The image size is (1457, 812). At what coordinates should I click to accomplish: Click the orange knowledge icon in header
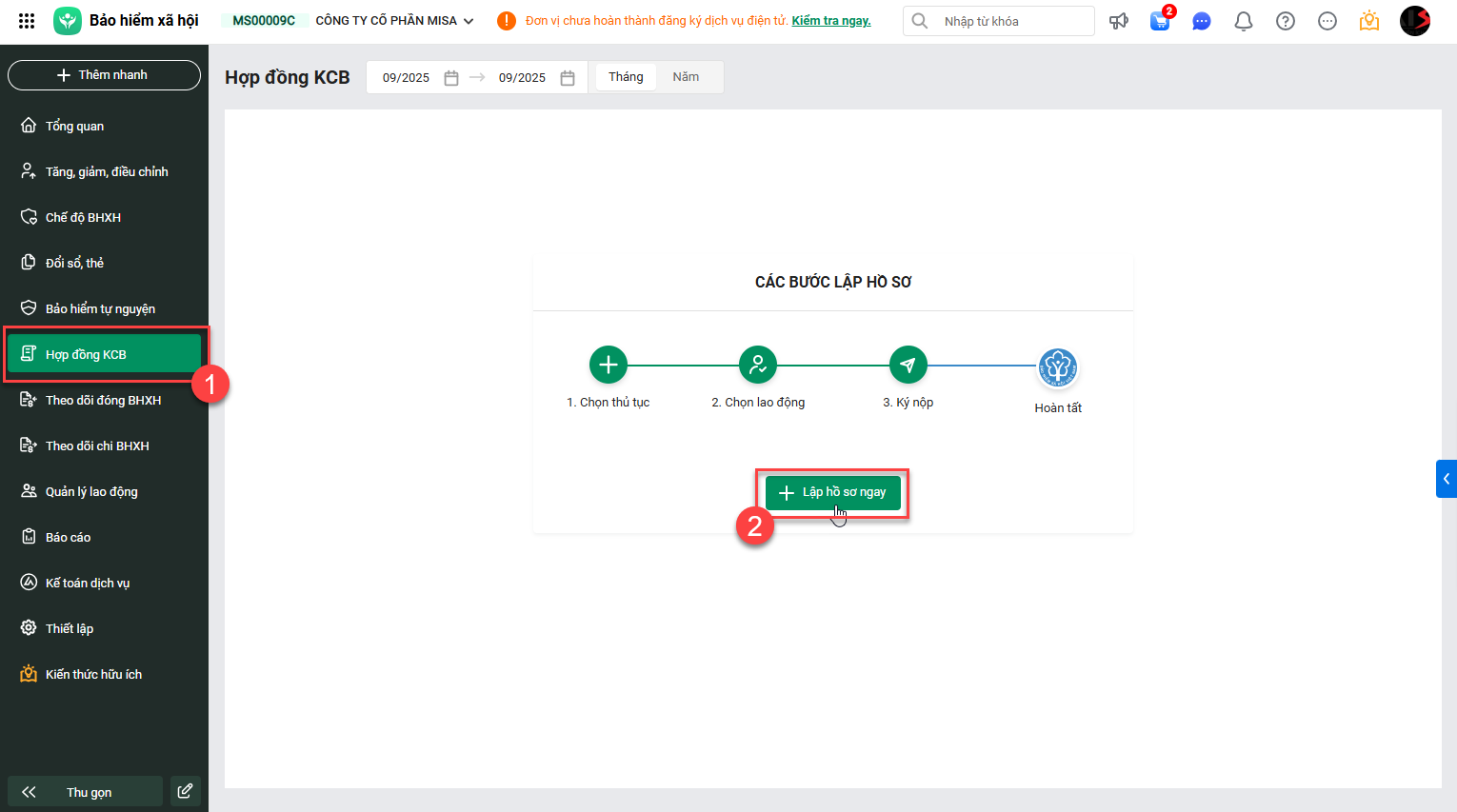tap(1369, 20)
